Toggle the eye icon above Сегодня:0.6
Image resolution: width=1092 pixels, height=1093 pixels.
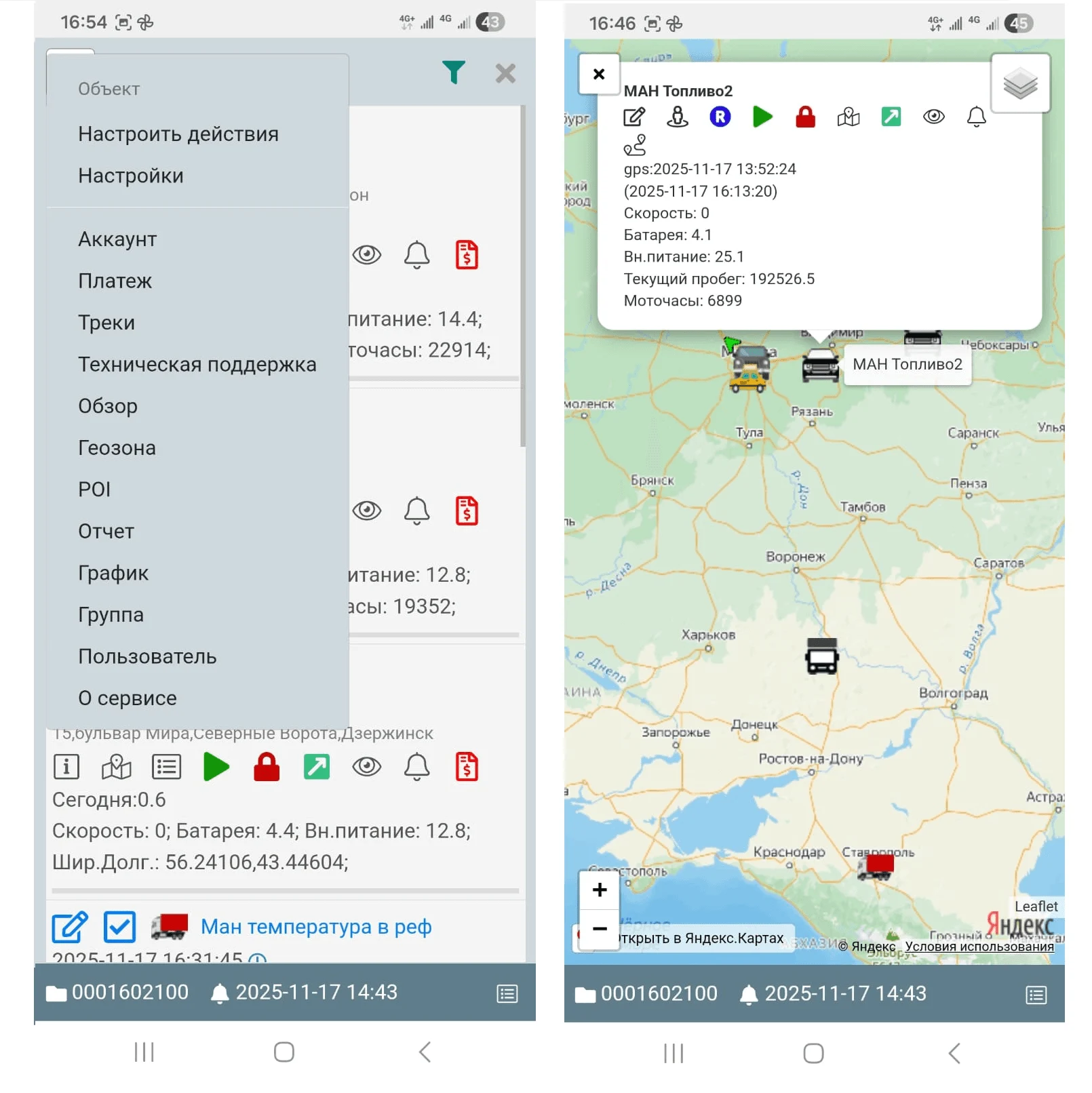(367, 767)
